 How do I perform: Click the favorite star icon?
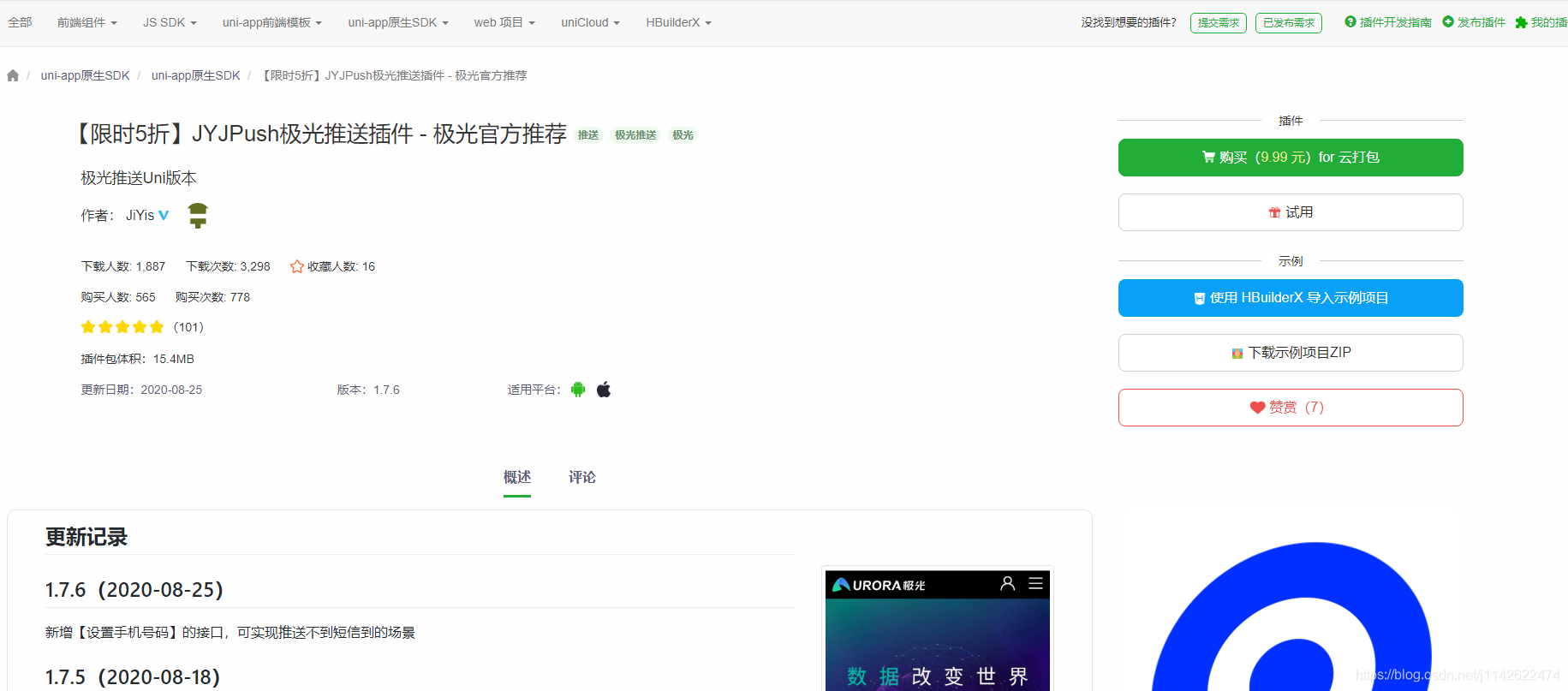(x=297, y=266)
